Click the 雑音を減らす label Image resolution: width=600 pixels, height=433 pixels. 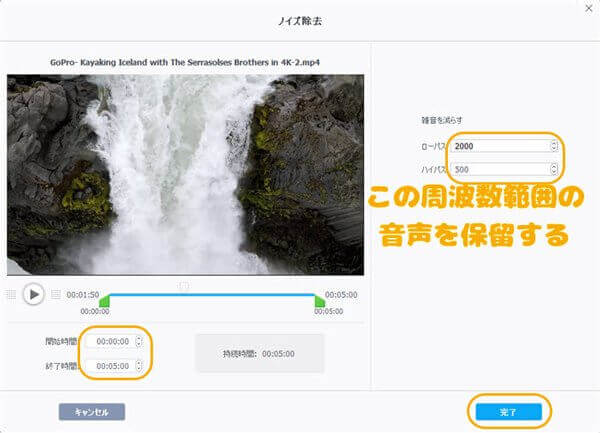pos(442,120)
